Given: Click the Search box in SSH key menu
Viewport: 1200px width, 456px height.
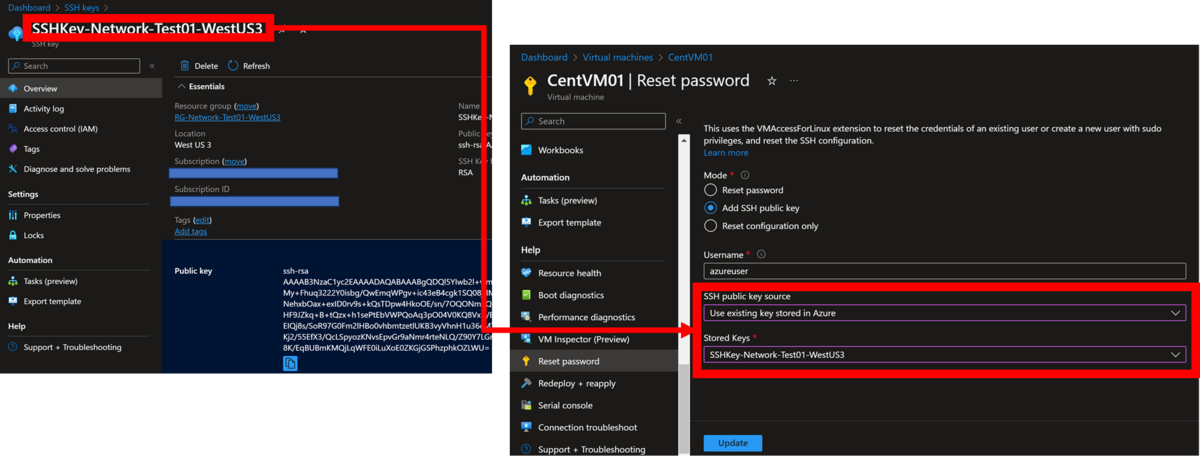Looking at the screenshot, I should (74, 66).
